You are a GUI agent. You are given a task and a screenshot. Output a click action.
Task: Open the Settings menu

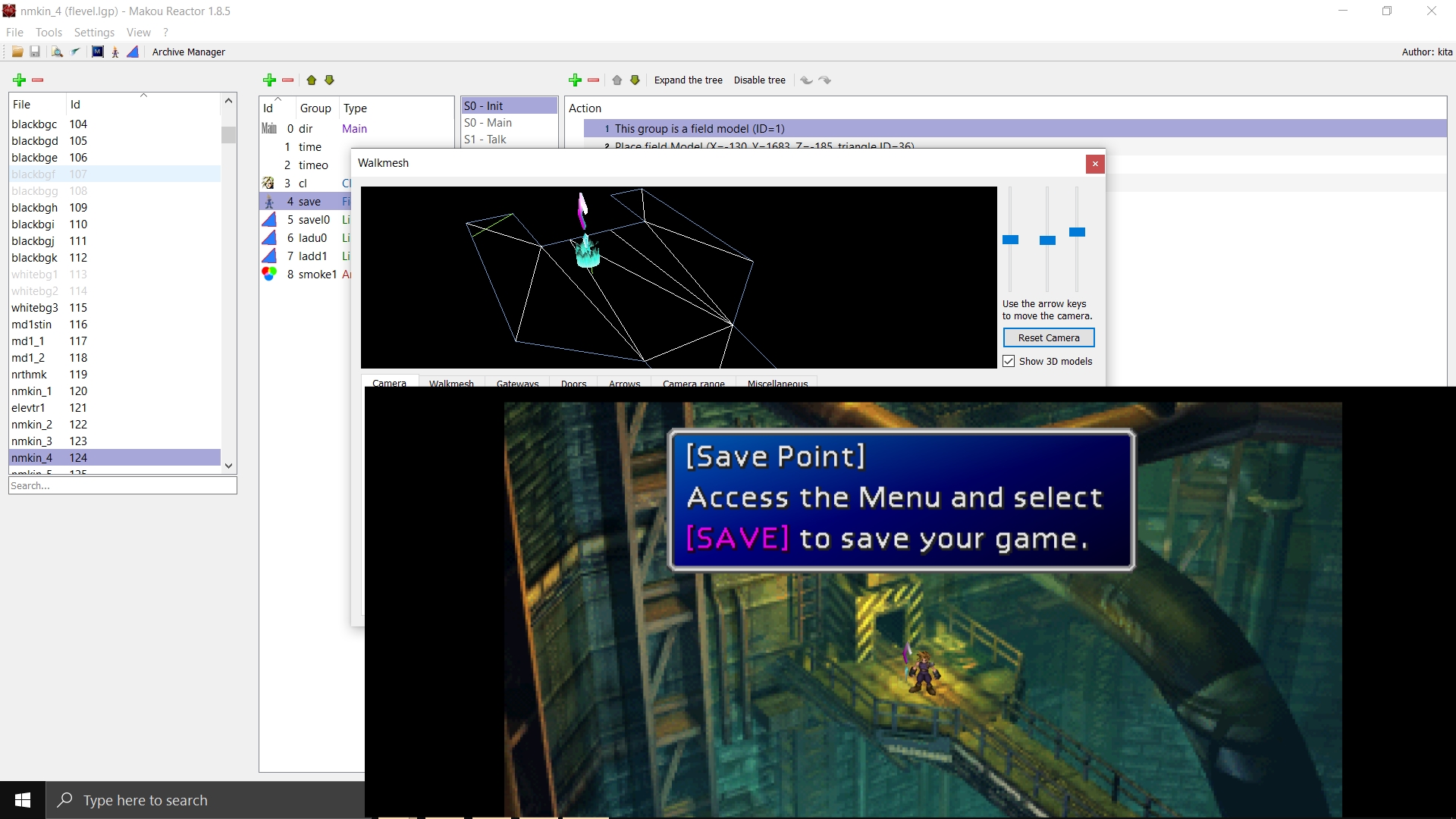pos(94,33)
